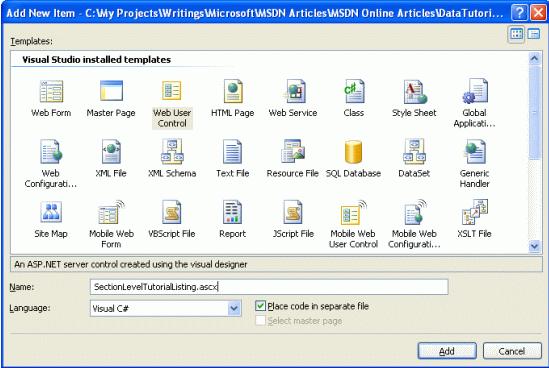Select the Web User Control template
The width and height of the screenshot is (549, 368).
tap(172, 104)
